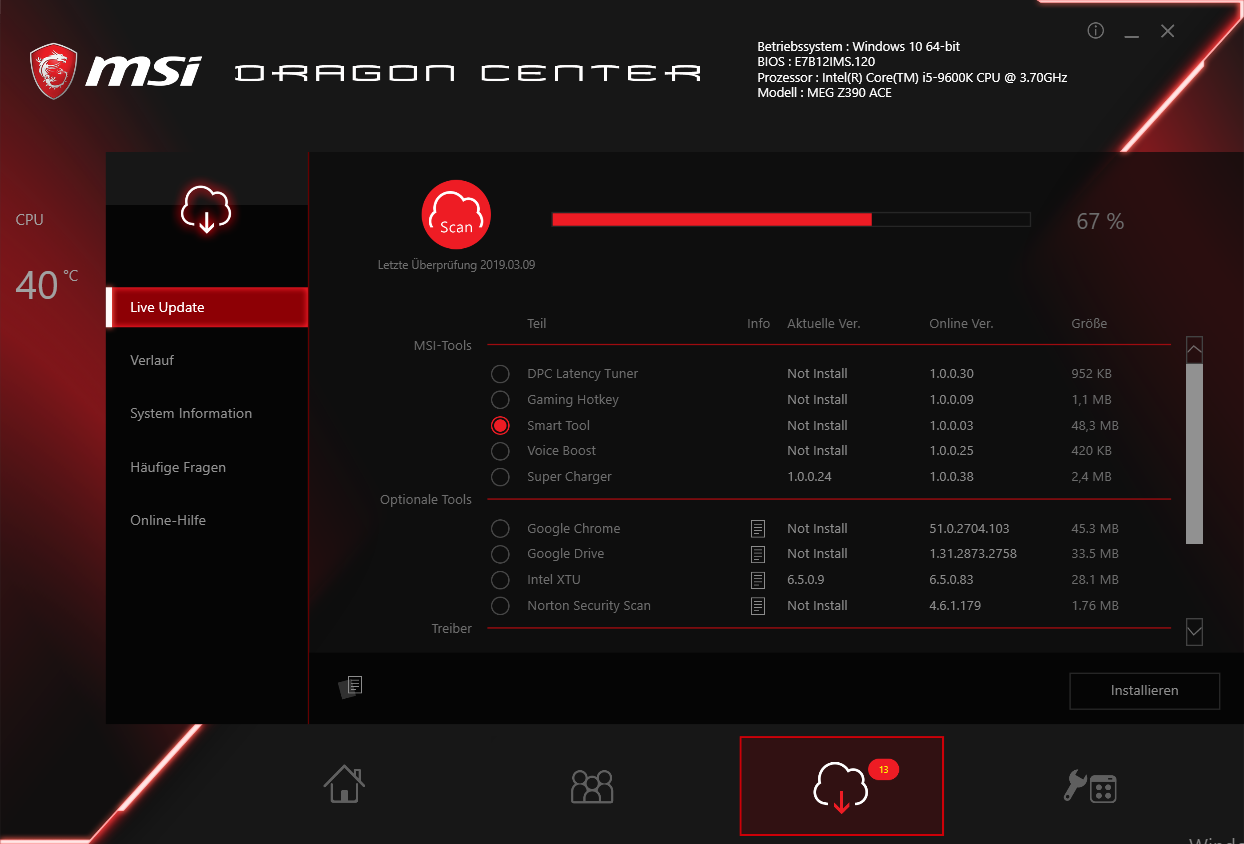Click the cloud download icon above sidebar
The image size is (1244, 844).
(x=206, y=208)
